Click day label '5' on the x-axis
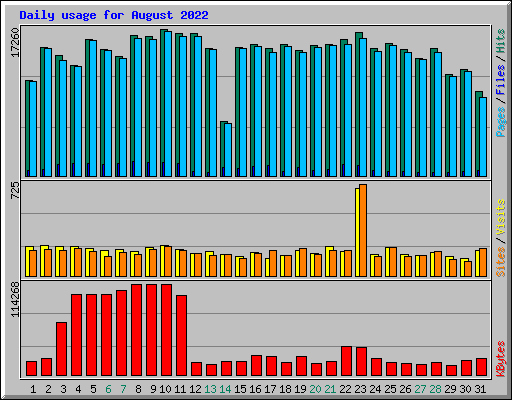The image size is (512, 400). [93, 389]
